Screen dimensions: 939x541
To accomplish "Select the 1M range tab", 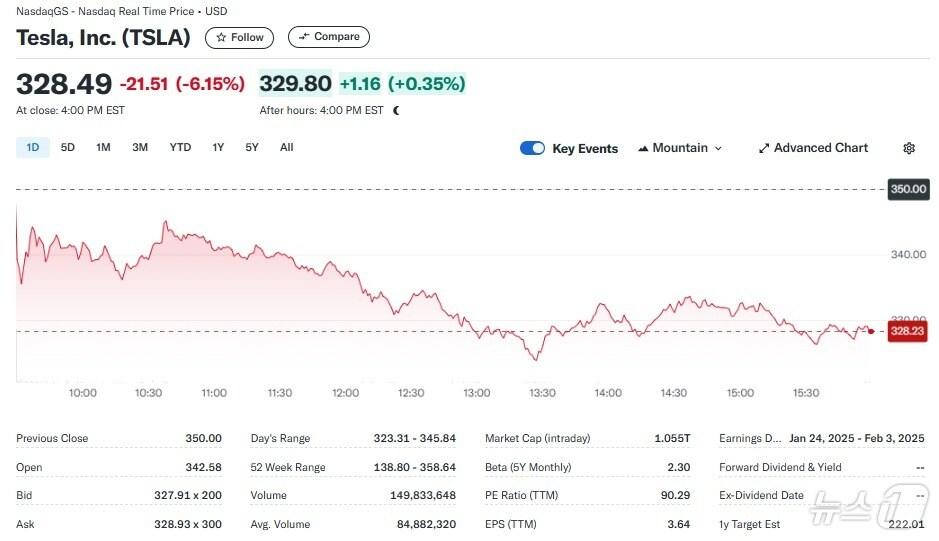I will click(x=103, y=148).
